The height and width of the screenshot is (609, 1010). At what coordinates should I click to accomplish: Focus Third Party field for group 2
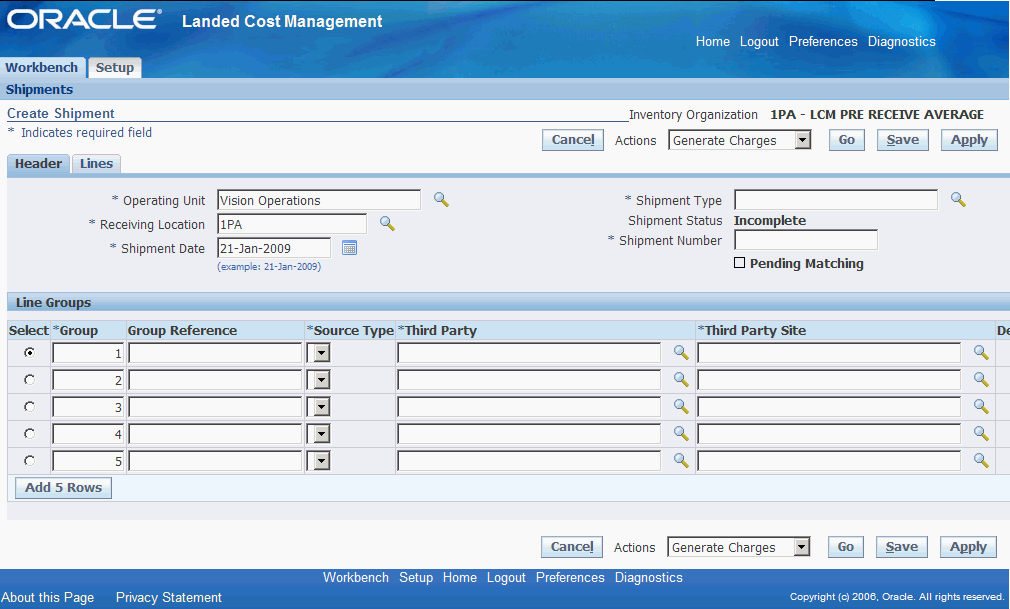pyautogui.click(x=529, y=380)
